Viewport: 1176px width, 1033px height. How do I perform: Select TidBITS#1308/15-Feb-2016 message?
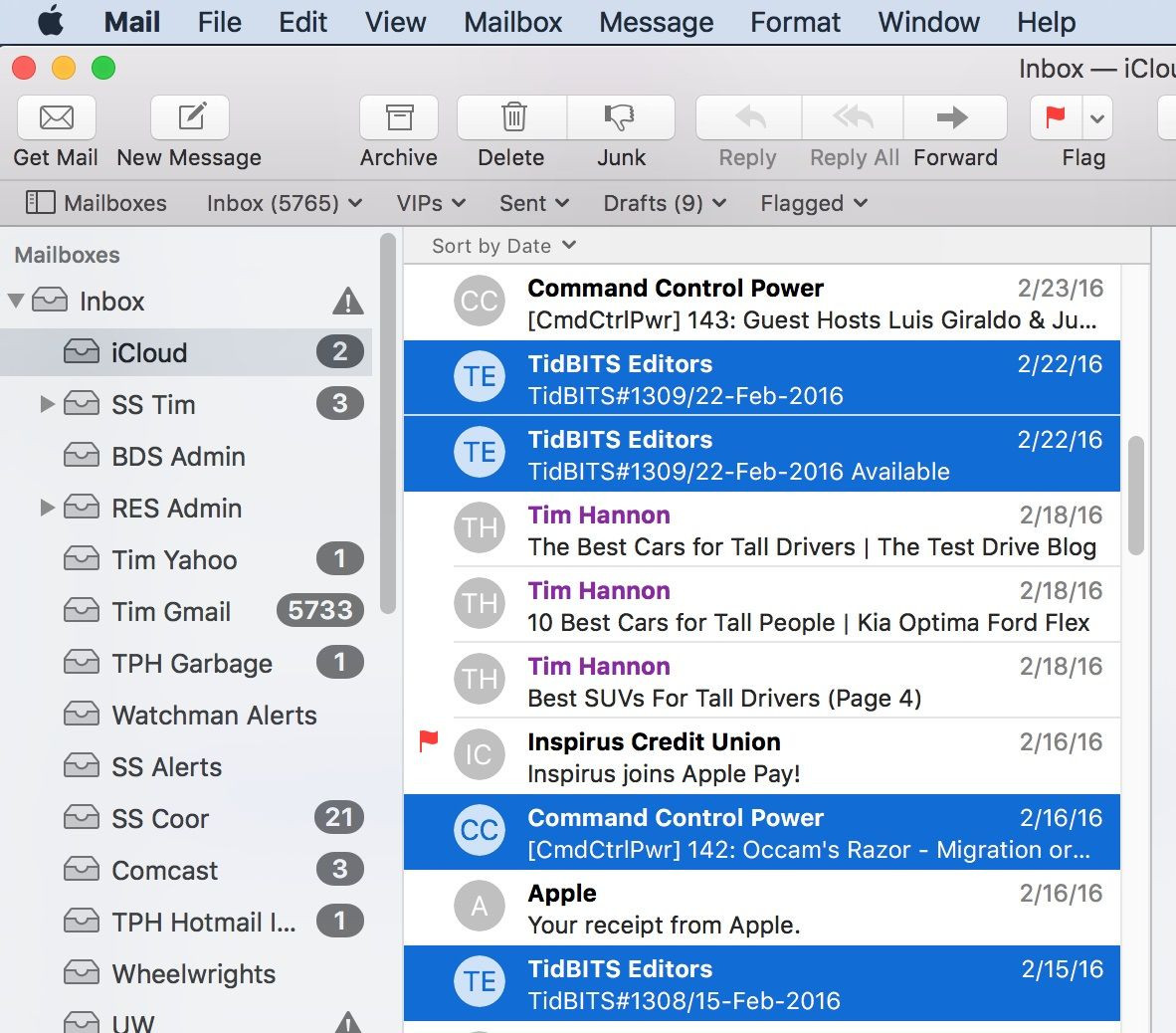click(762, 983)
